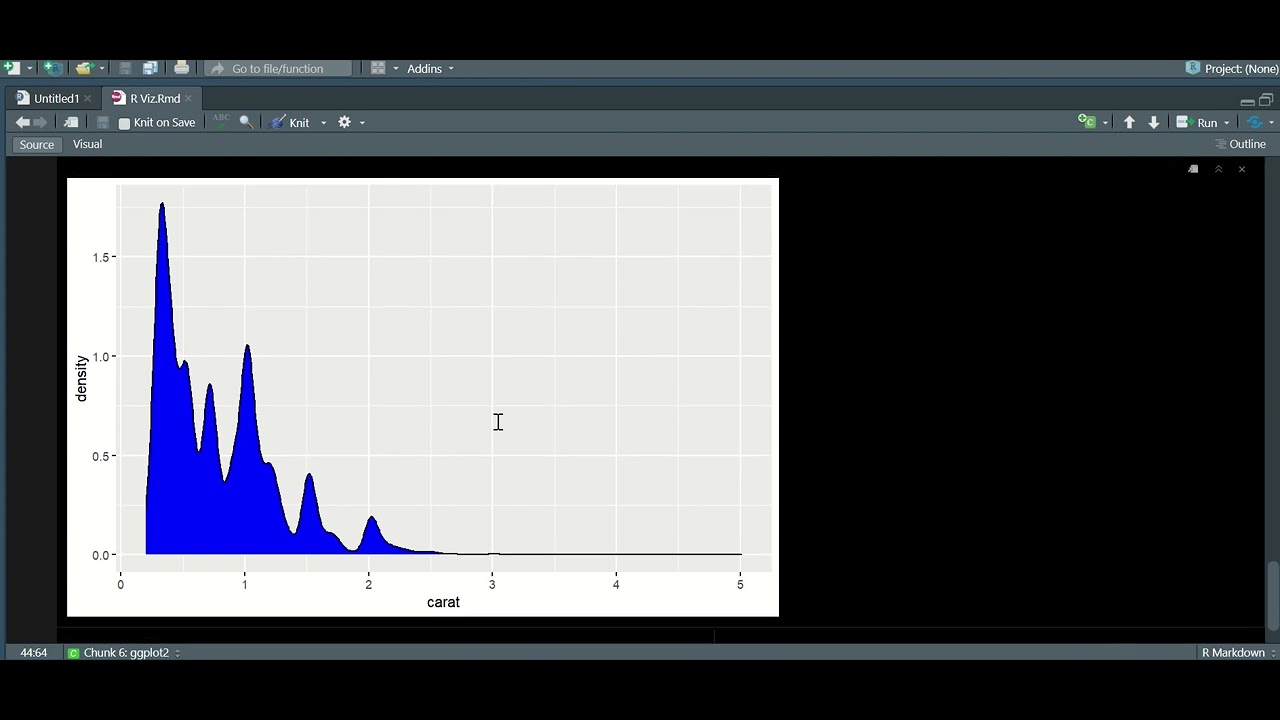Image resolution: width=1280 pixels, height=720 pixels.
Task: Switch to the Untitled1 tab
Action: [x=56, y=98]
